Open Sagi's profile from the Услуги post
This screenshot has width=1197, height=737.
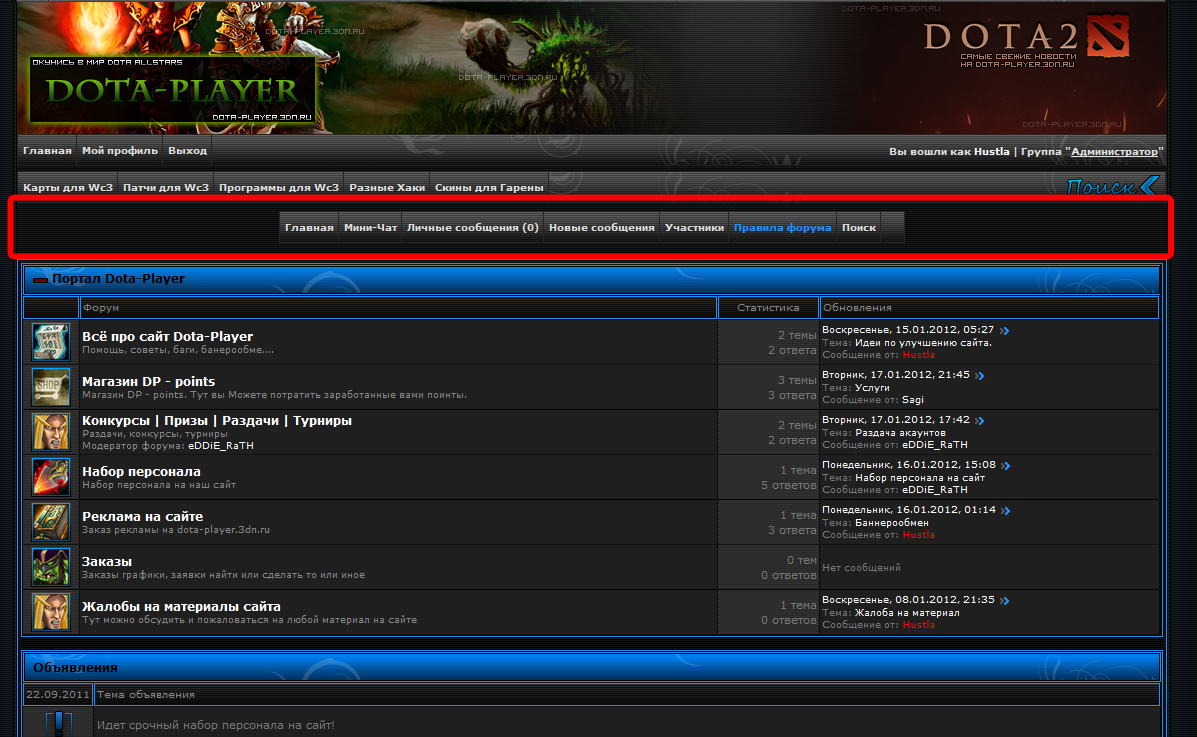coord(913,399)
